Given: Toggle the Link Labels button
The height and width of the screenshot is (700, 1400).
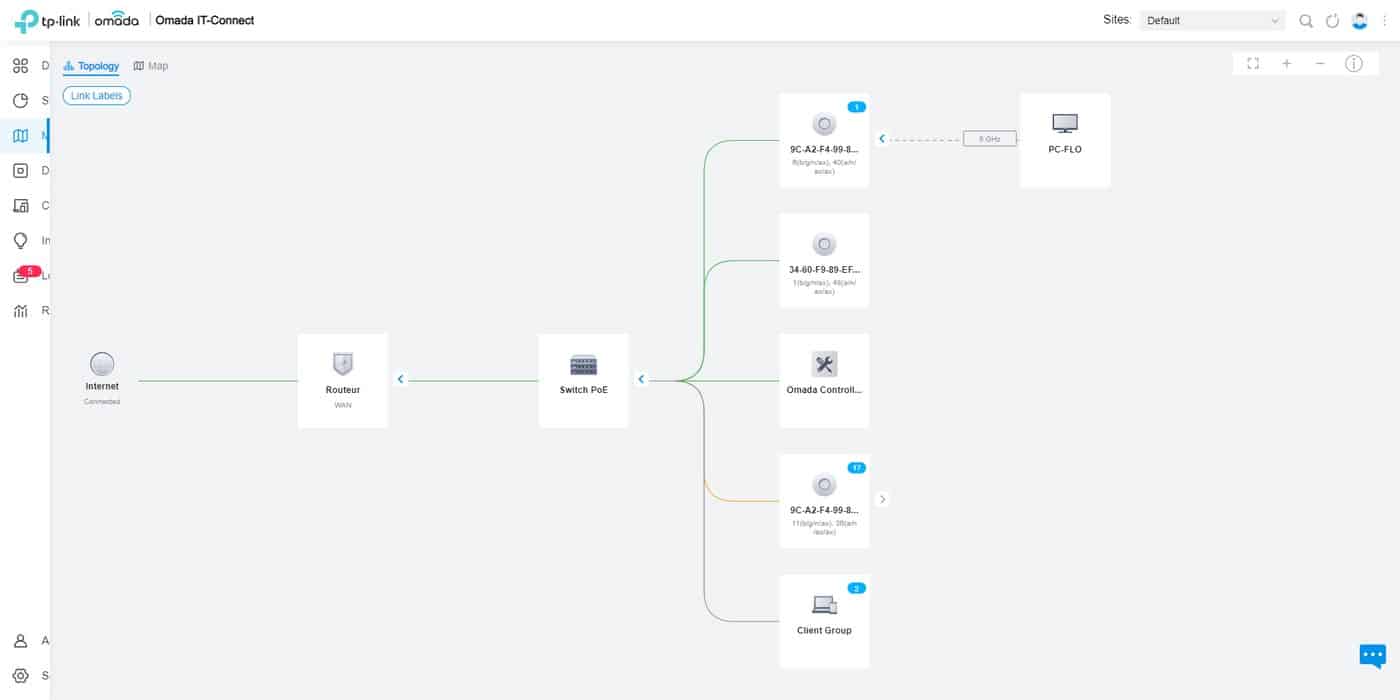Looking at the screenshot, I should point(96,95).
